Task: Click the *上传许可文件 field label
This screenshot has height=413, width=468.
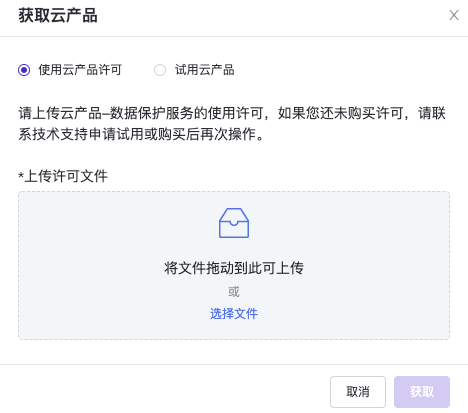Action: pyautogui.click(x=63, y=176)
